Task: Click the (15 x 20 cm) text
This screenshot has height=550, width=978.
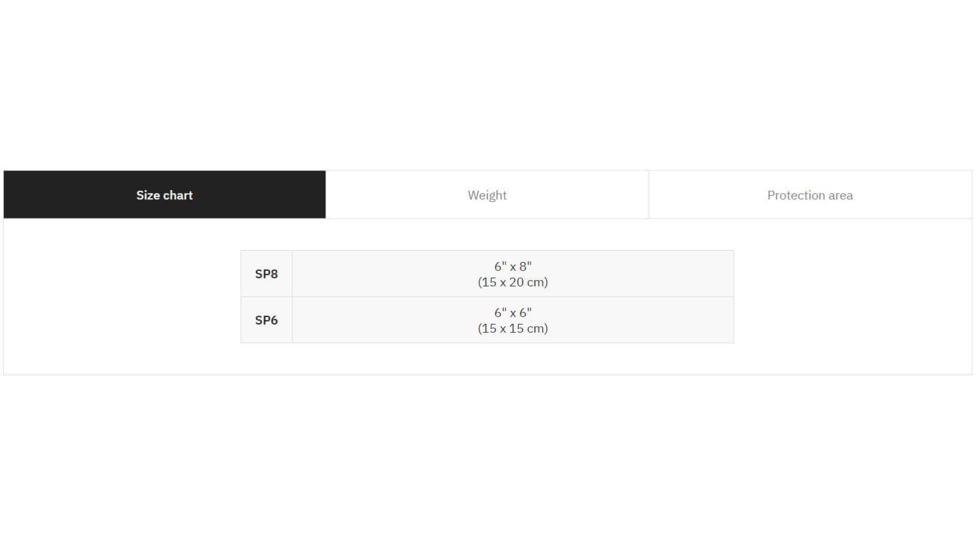Action: pos(512,282)
